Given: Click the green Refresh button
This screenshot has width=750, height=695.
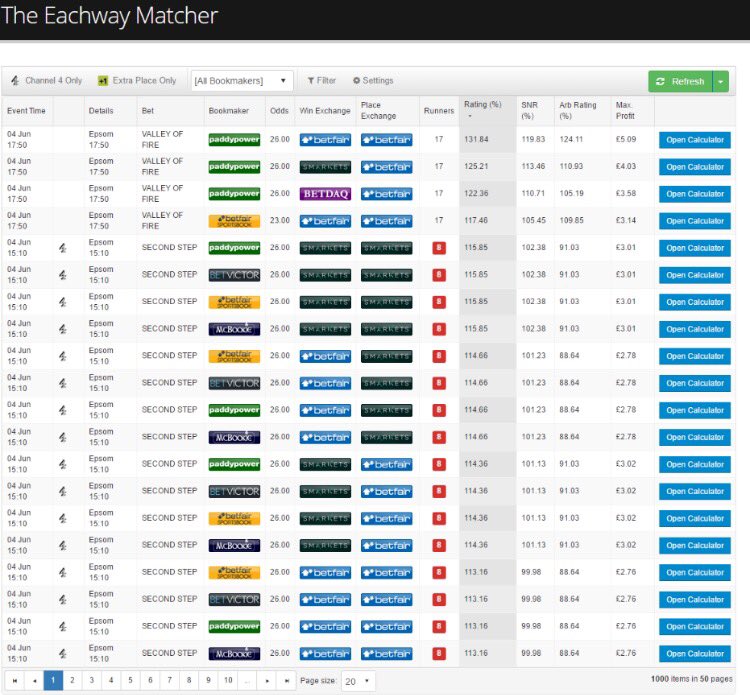Looking at the screenshot, I should 680,81.
